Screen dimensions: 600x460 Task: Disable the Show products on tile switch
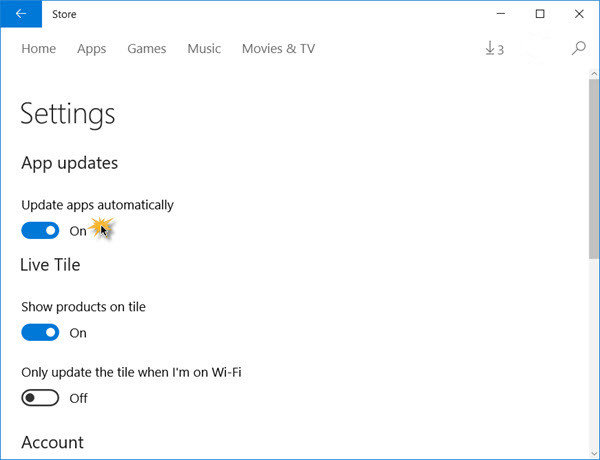point(40,332)
